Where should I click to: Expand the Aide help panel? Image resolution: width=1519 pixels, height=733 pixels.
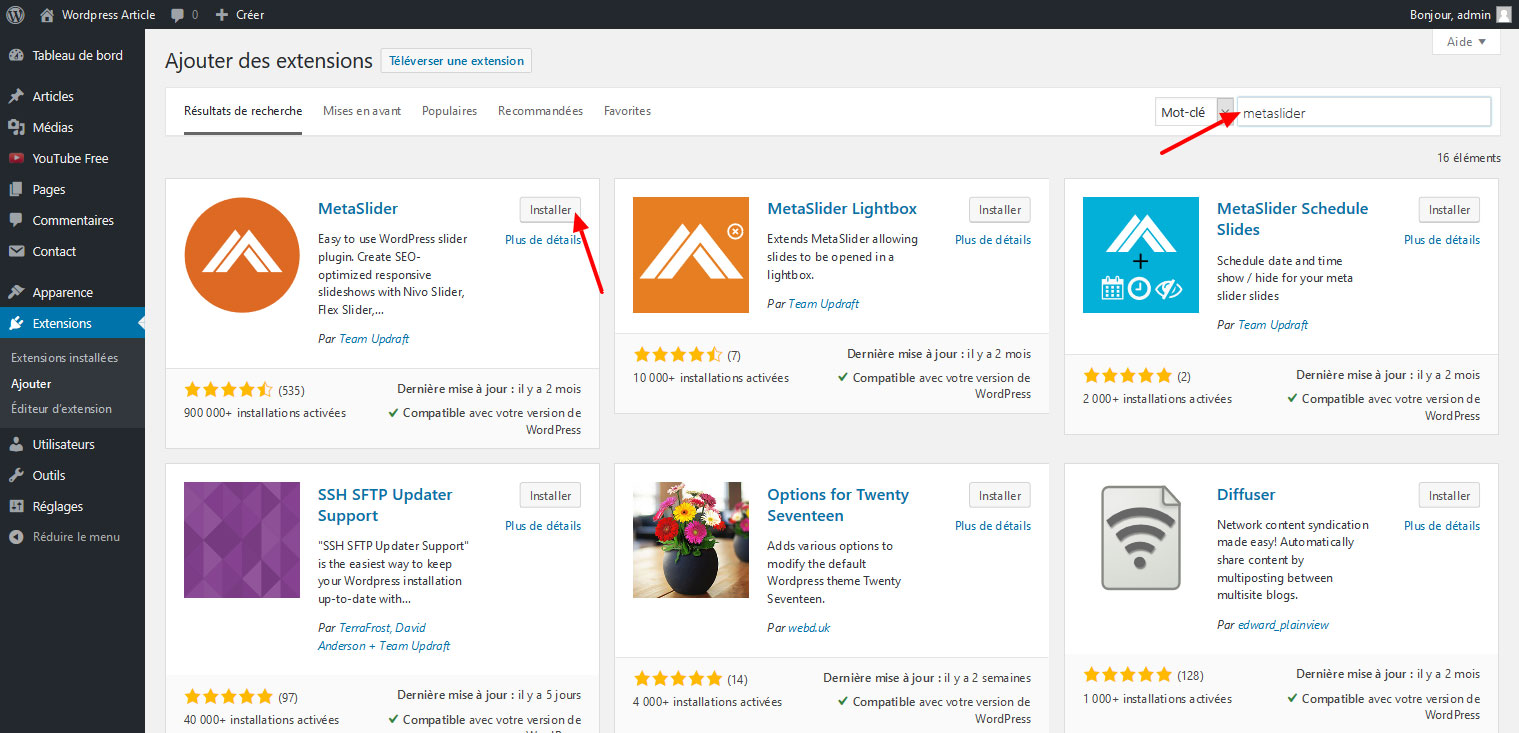(x=1466, y=42)
